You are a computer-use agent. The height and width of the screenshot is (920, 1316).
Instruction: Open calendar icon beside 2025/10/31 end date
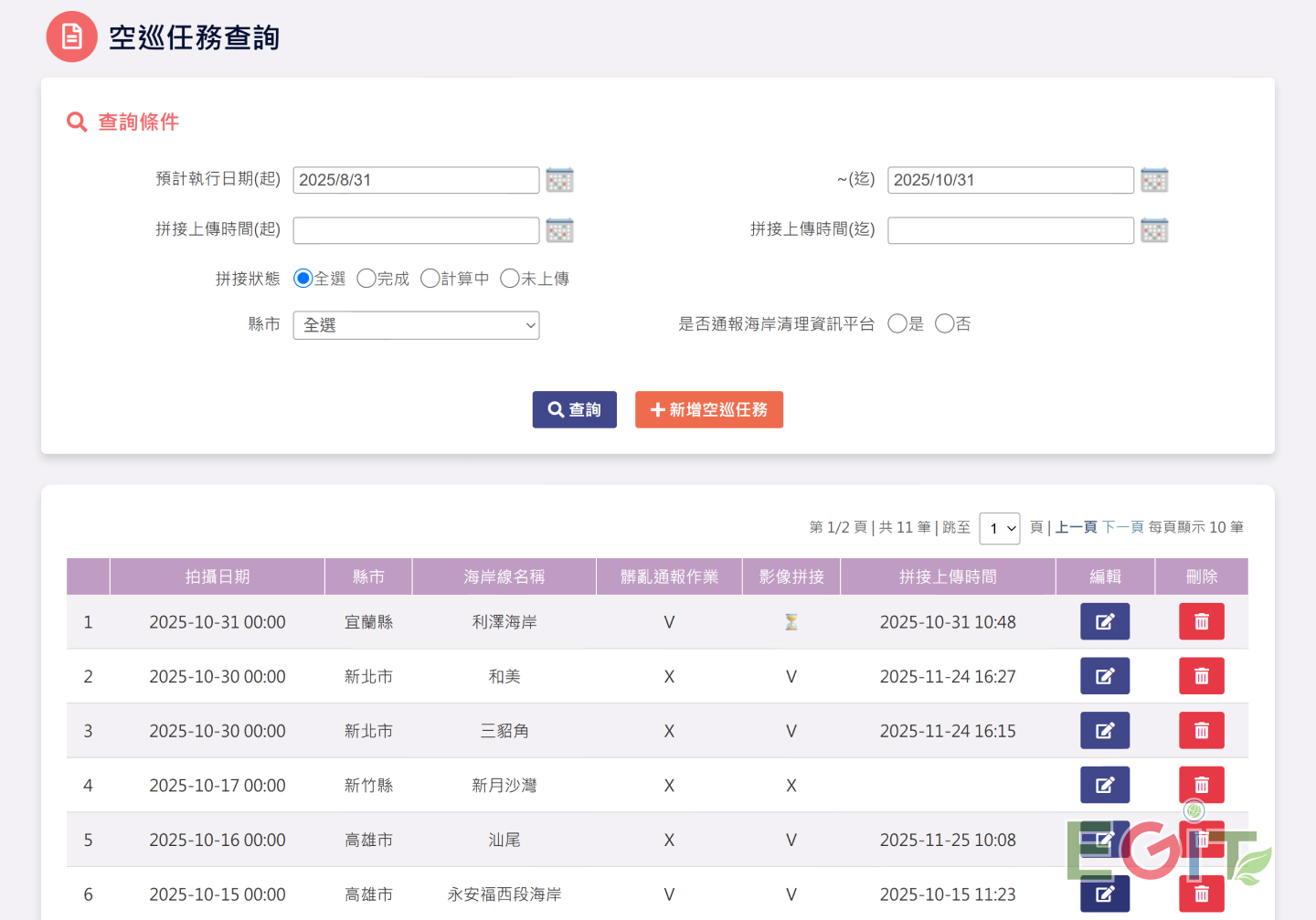click(1154, 180)
